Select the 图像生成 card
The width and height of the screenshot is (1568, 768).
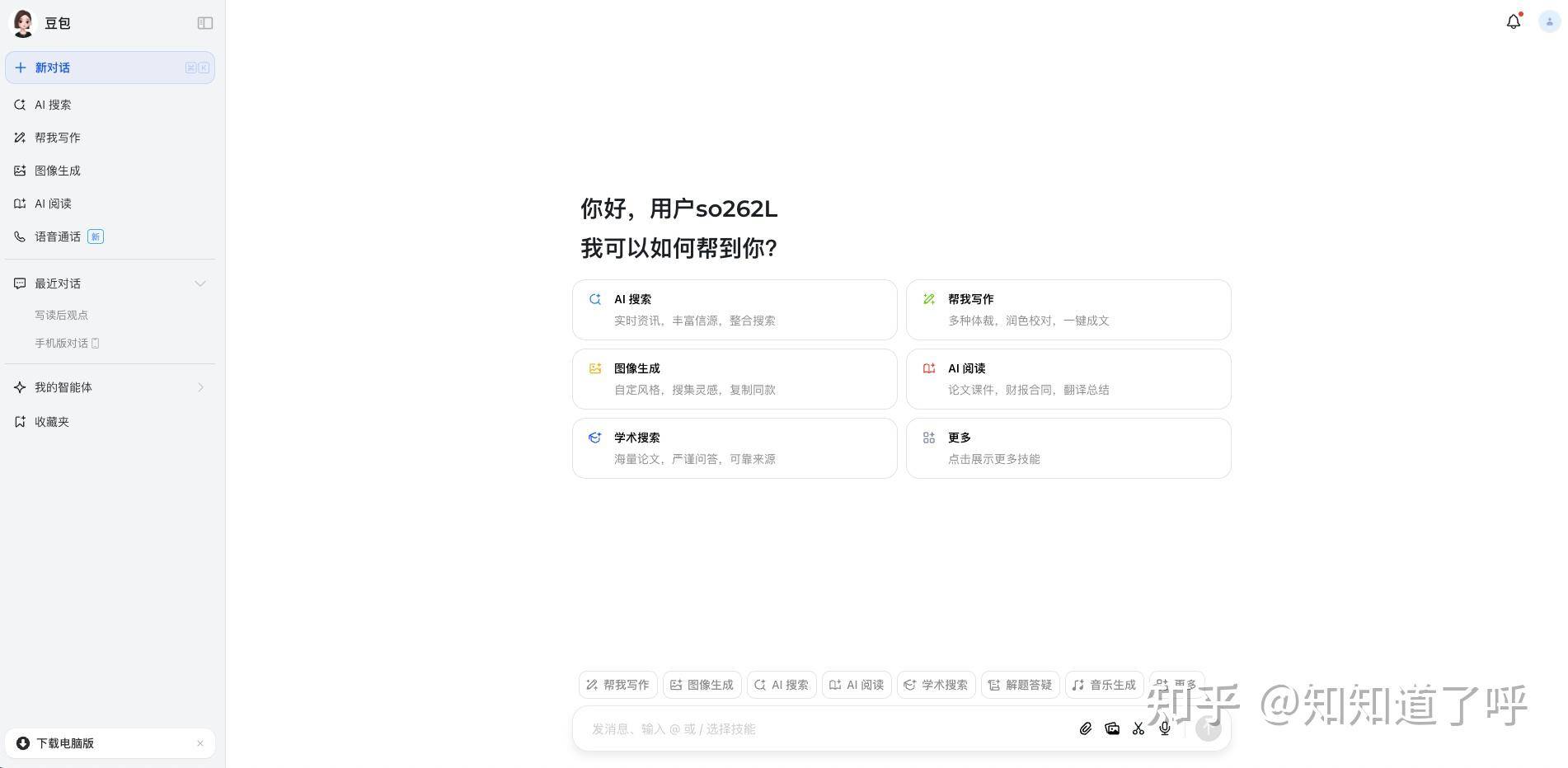(735, 379)
